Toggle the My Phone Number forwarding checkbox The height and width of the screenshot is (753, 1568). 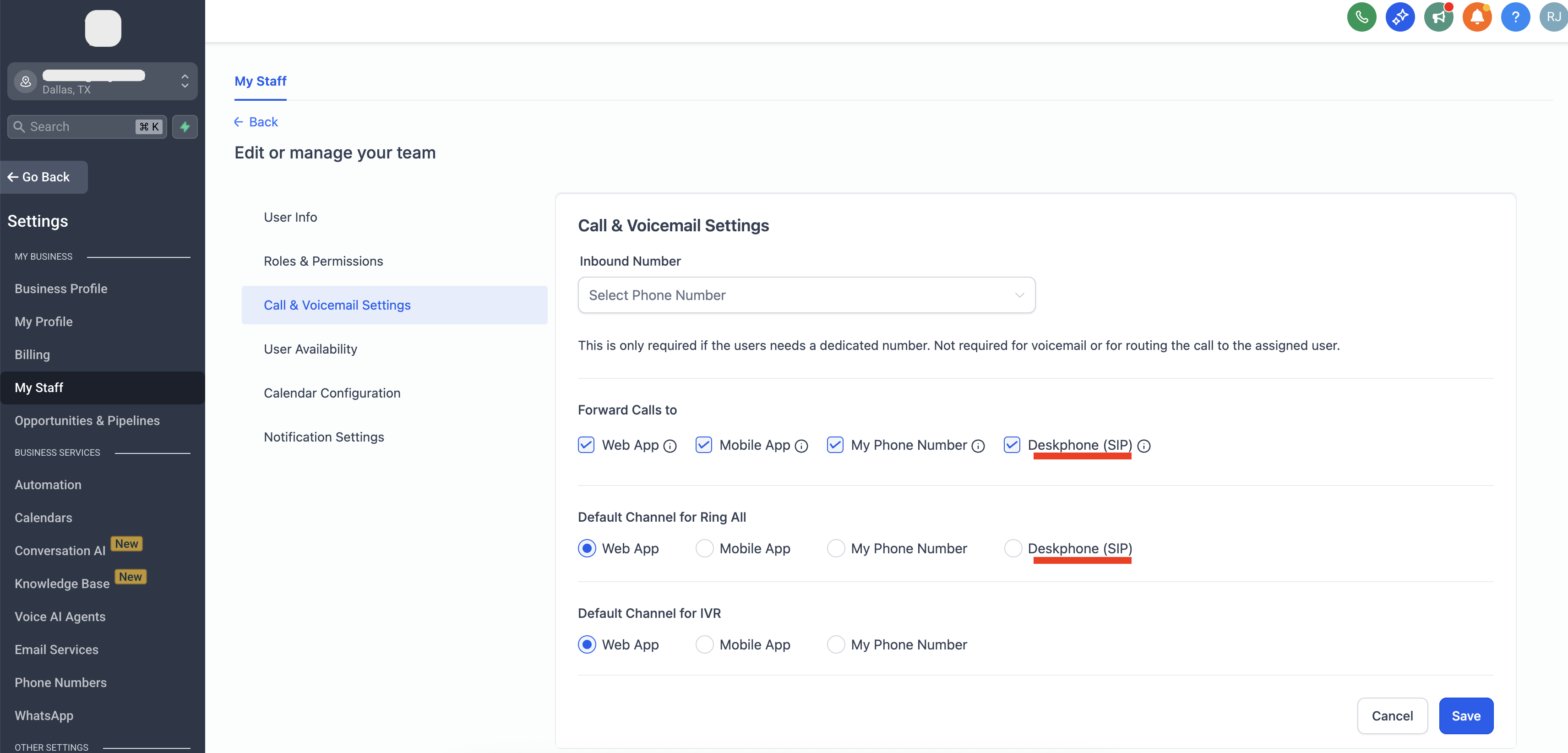835,445
